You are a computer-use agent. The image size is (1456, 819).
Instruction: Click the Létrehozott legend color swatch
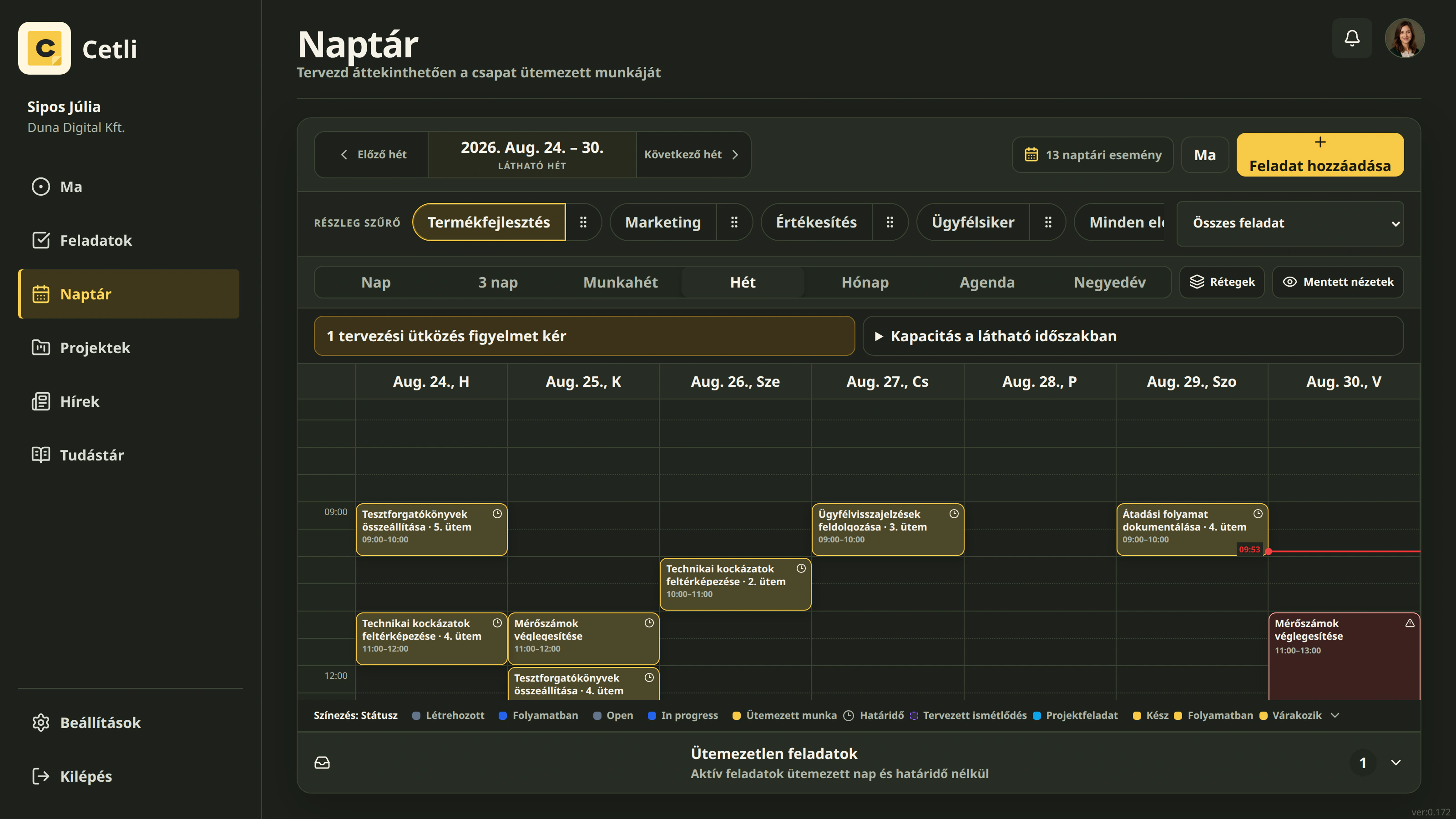(x=417, y=716)
